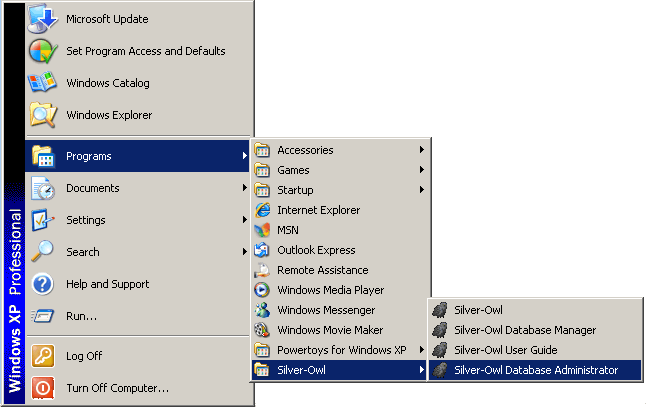This screenshot has height=407, width=646.
Task: Select Outlook Express label
Action: pyautogui.click(x=316, y=250)
